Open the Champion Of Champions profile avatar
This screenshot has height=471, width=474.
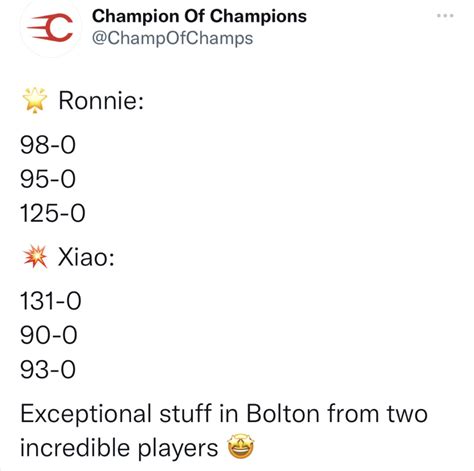[50, 27]
